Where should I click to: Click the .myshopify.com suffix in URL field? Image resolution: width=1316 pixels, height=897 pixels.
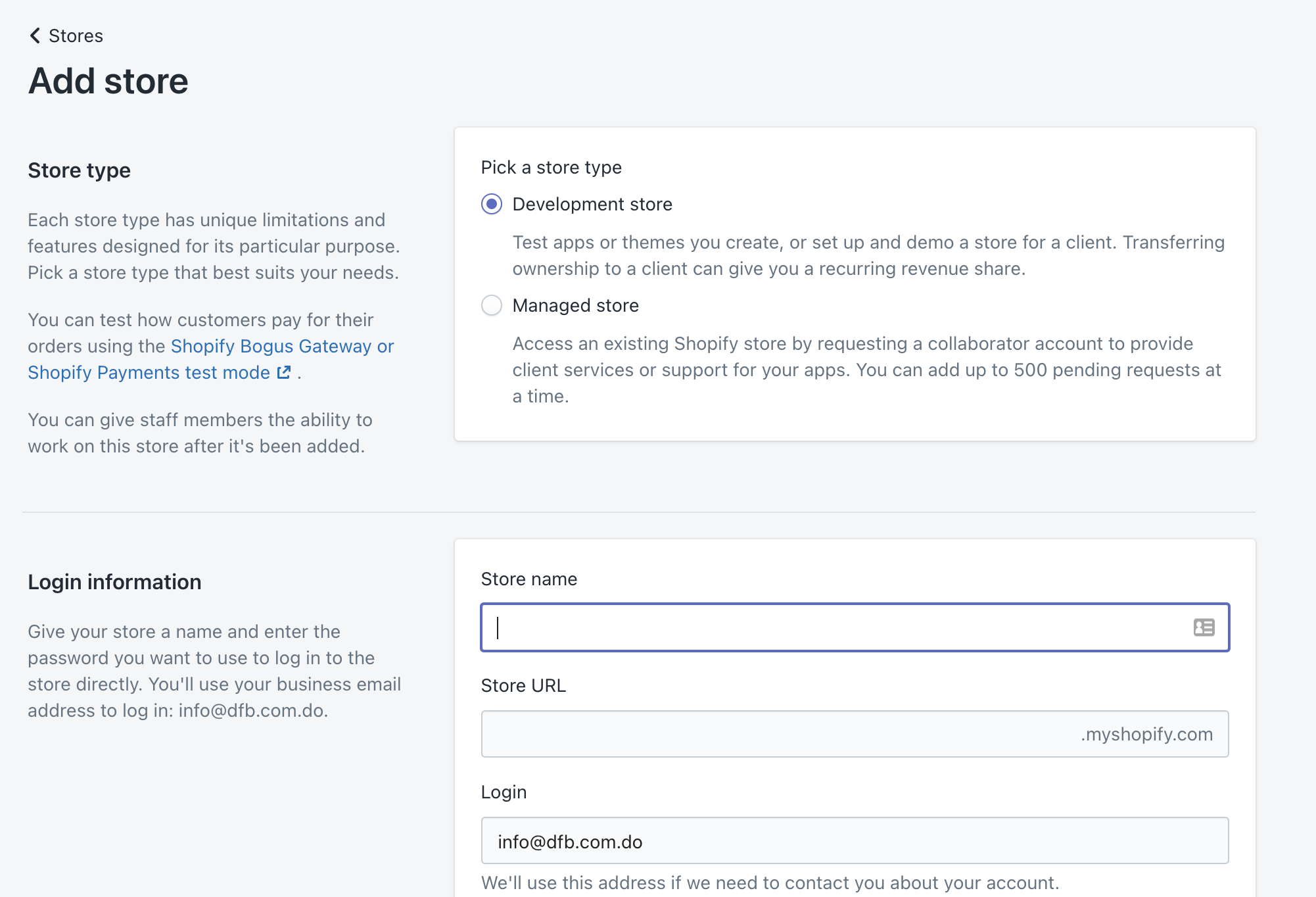coord(1146,734)
